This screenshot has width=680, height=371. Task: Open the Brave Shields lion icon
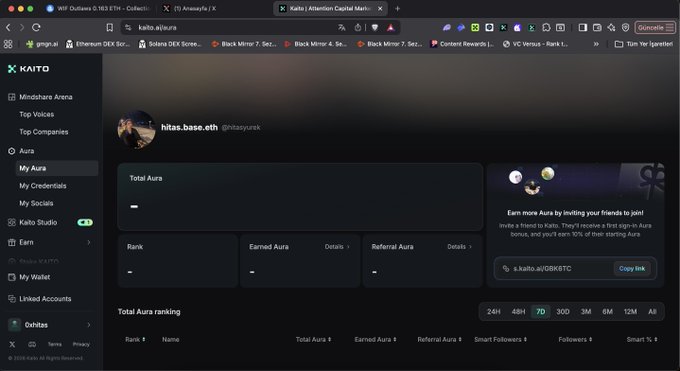pyautogui.click(x=375, y=27)
